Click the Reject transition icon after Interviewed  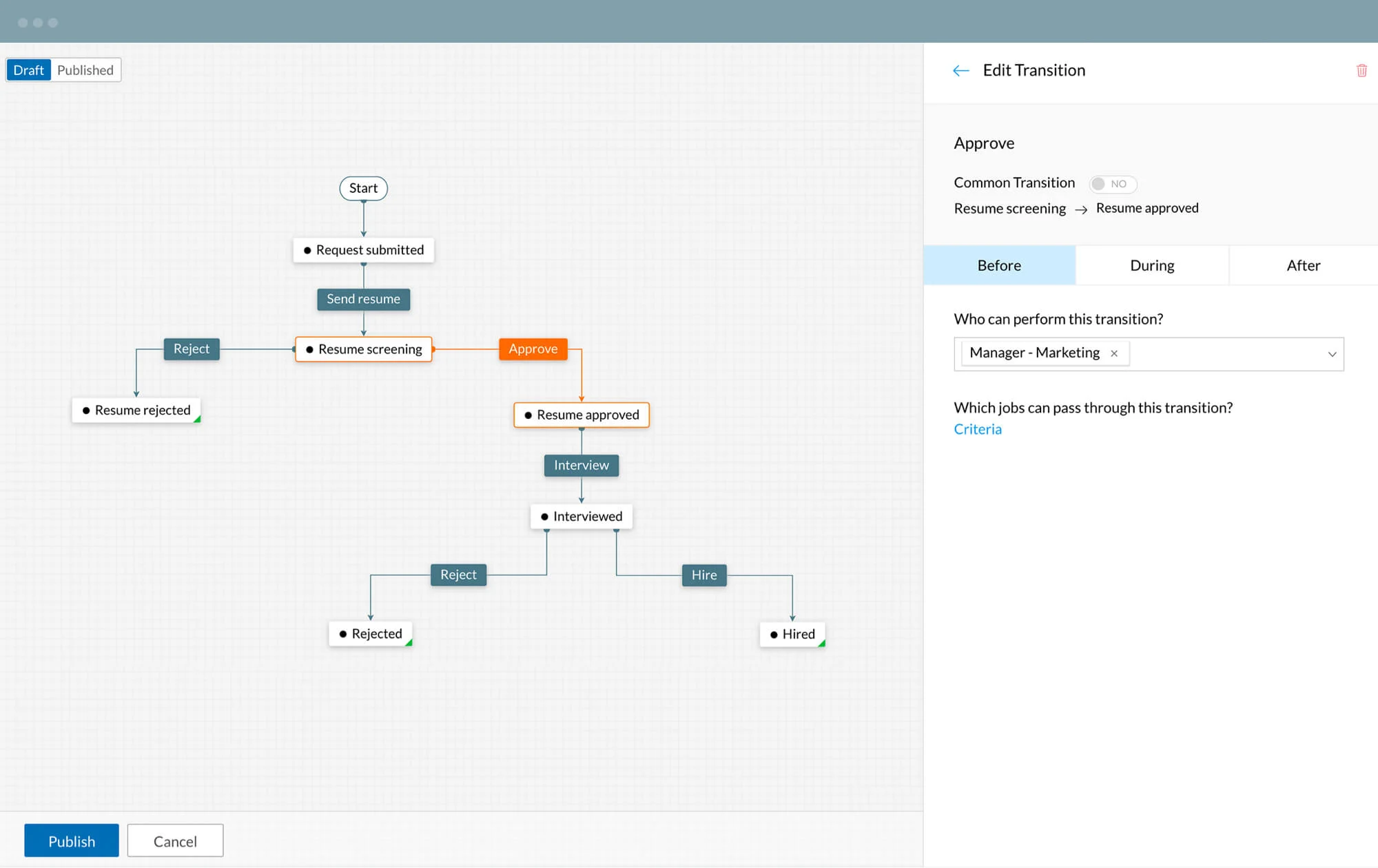coord(458,574)
